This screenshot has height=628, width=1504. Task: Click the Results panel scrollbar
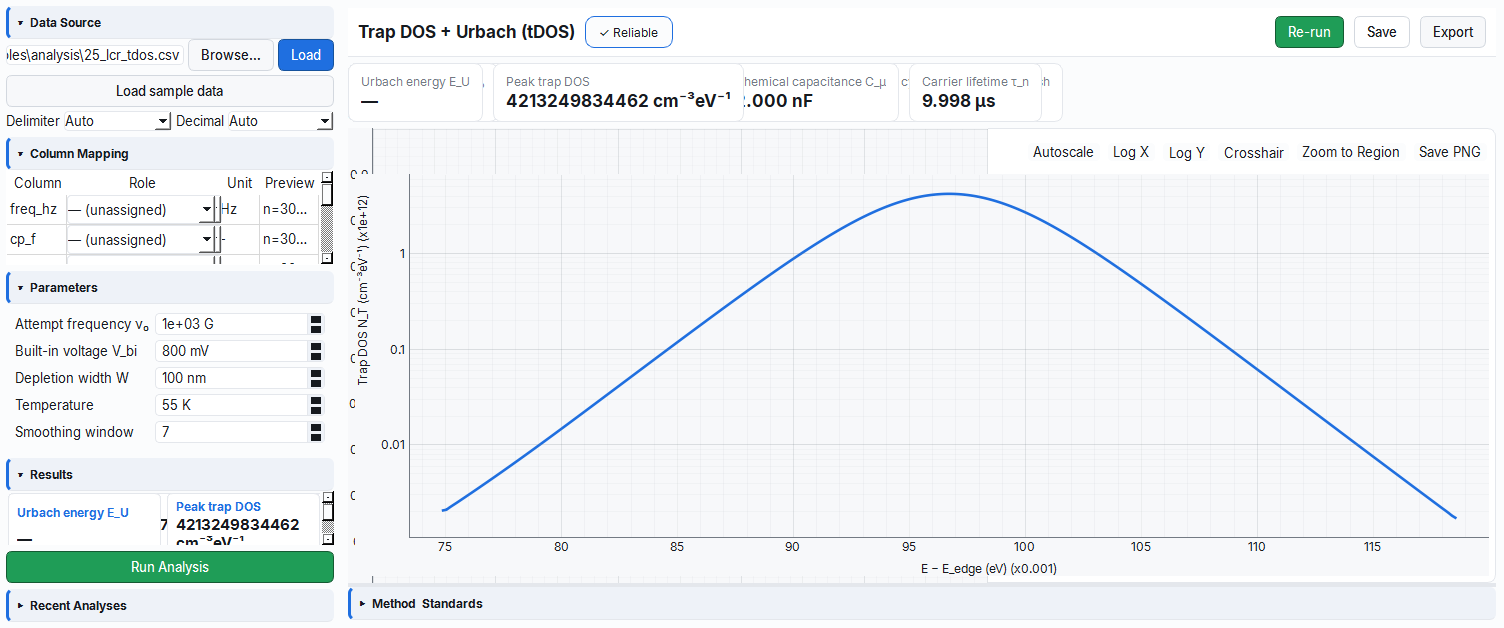(x=327, y=519)
